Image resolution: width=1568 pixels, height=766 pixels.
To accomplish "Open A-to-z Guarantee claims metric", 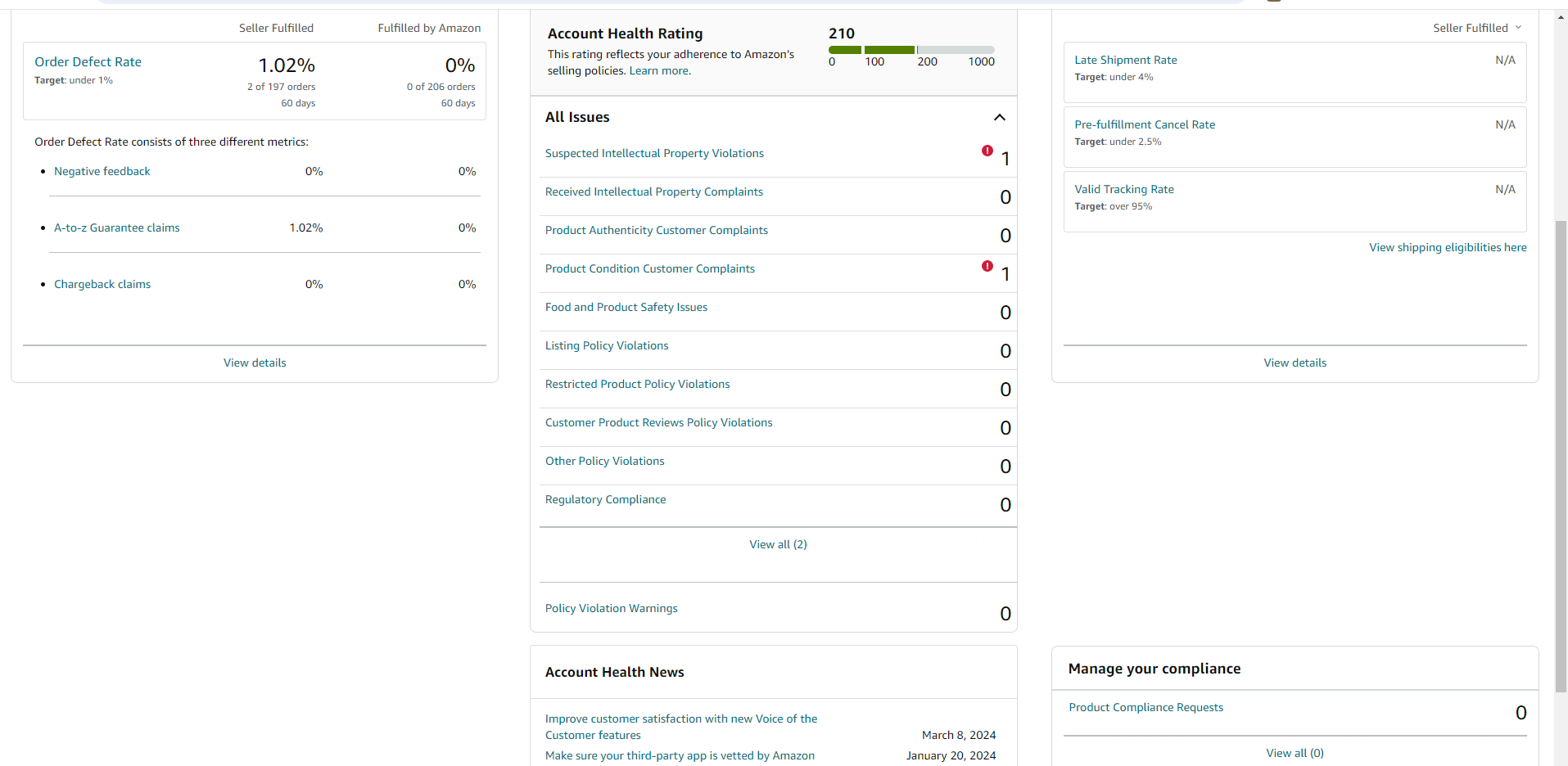I will tap(117, 228).
